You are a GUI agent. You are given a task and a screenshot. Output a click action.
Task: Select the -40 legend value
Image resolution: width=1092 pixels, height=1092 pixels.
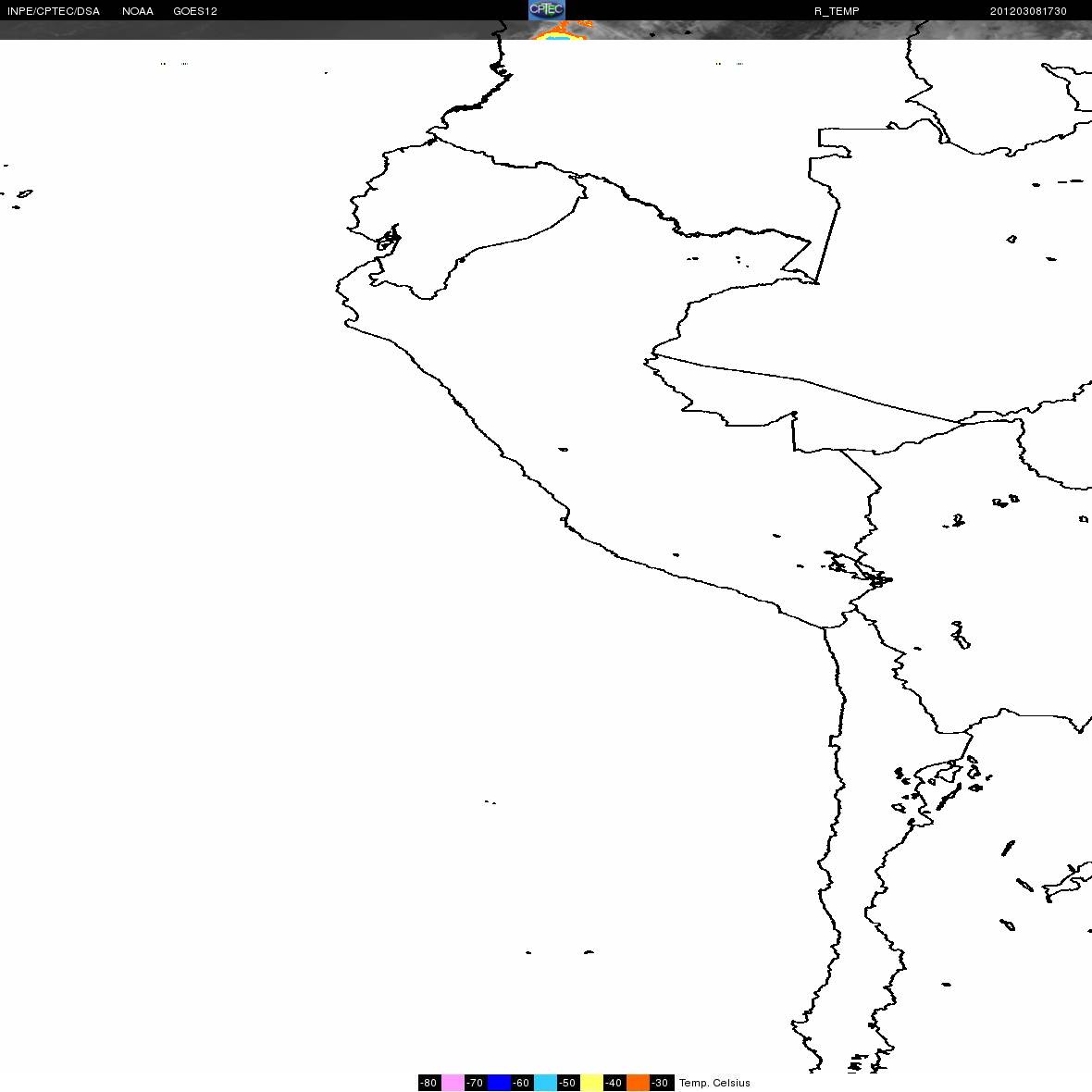[x=614, y=1083]
